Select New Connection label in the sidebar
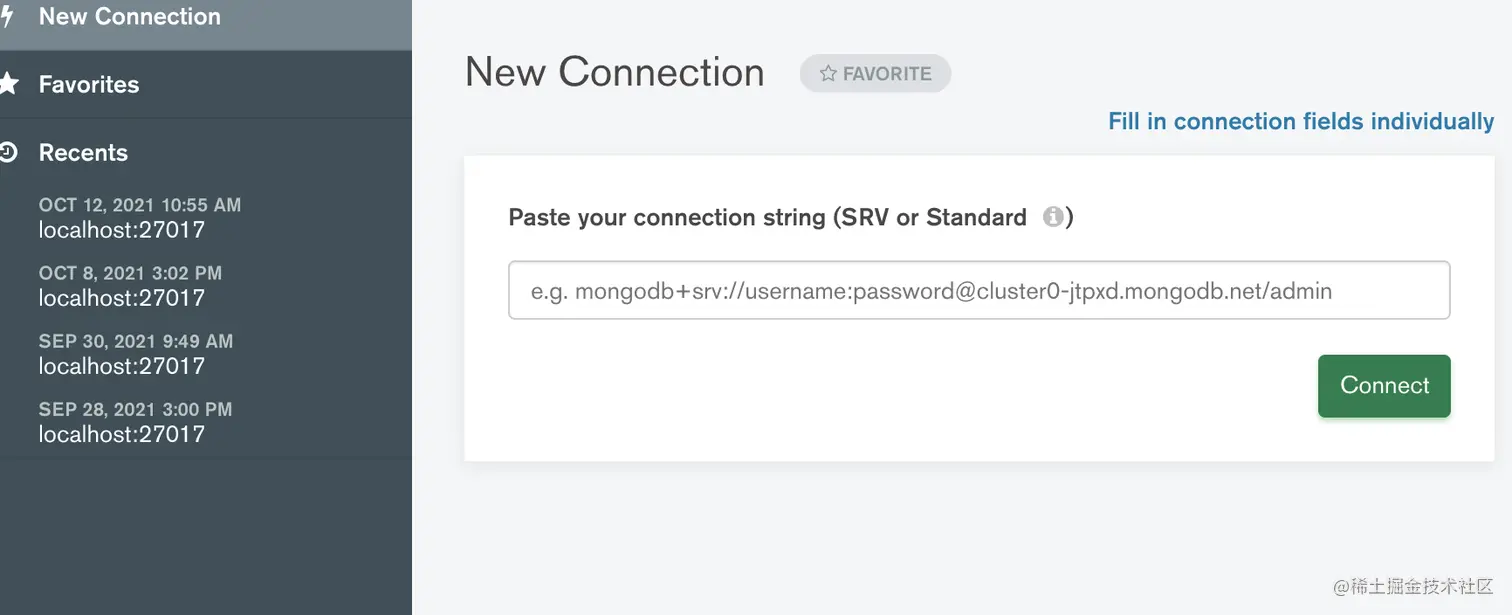1512x615 pixels. (129, 17)
